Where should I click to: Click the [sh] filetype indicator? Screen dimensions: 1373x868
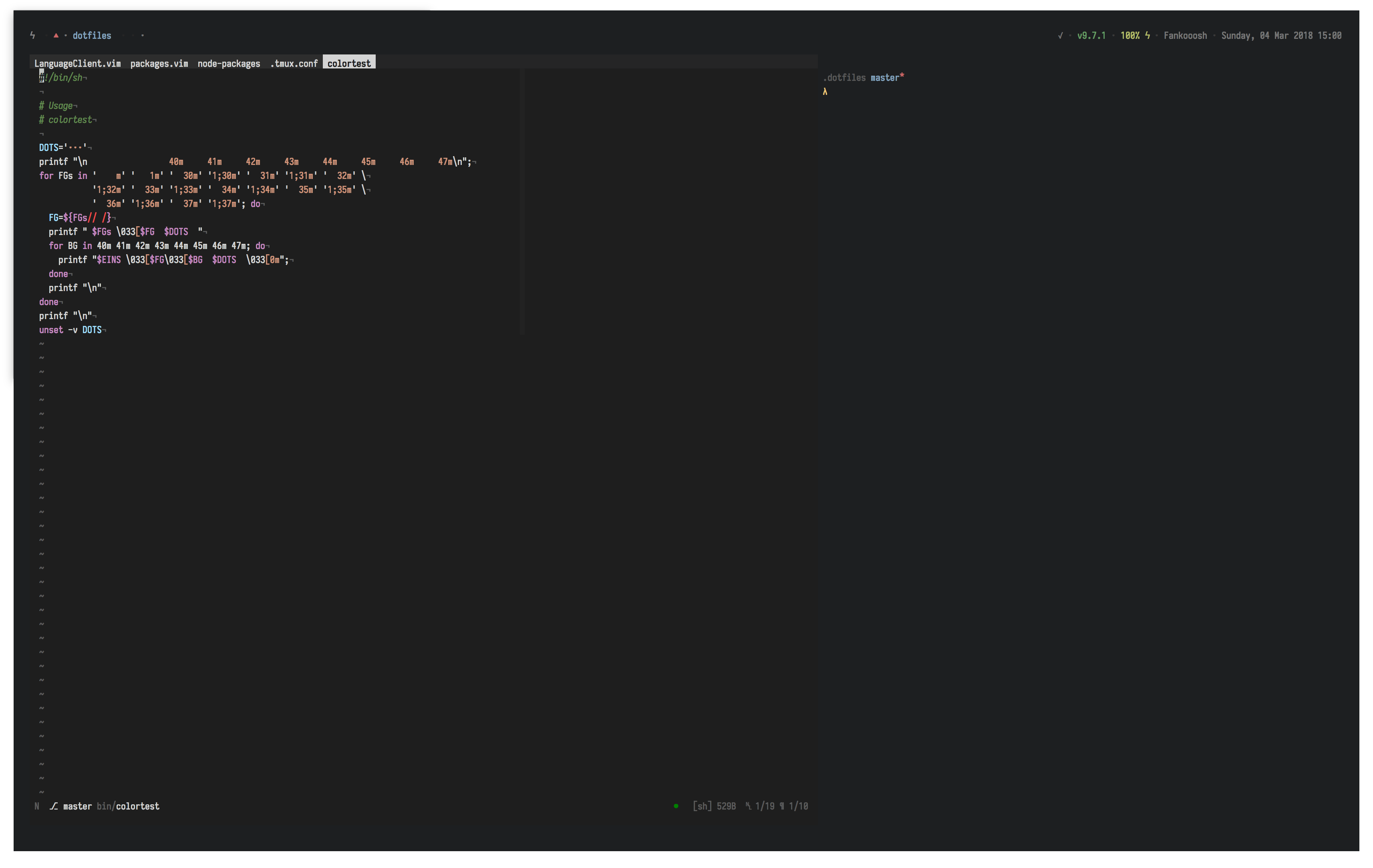[x=703, y=806]
